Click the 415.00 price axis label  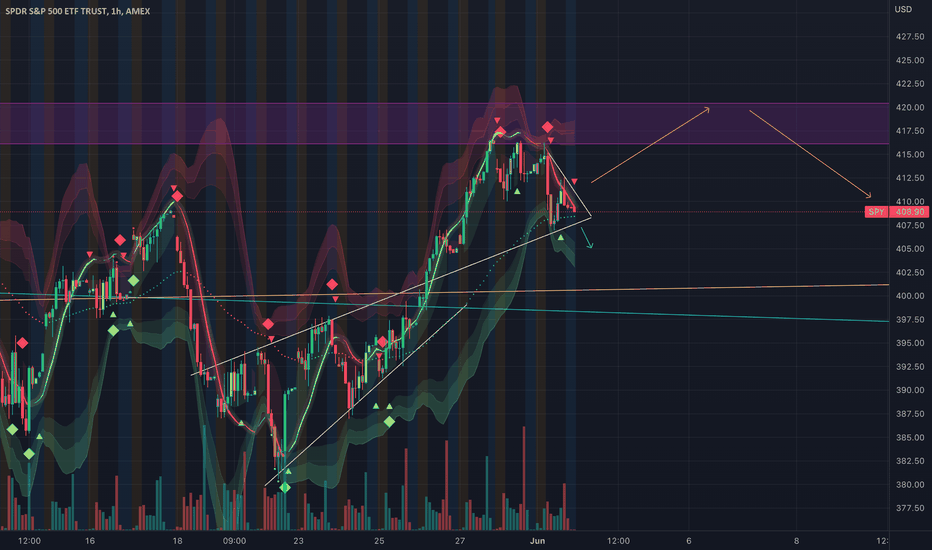tap(910, 154)
